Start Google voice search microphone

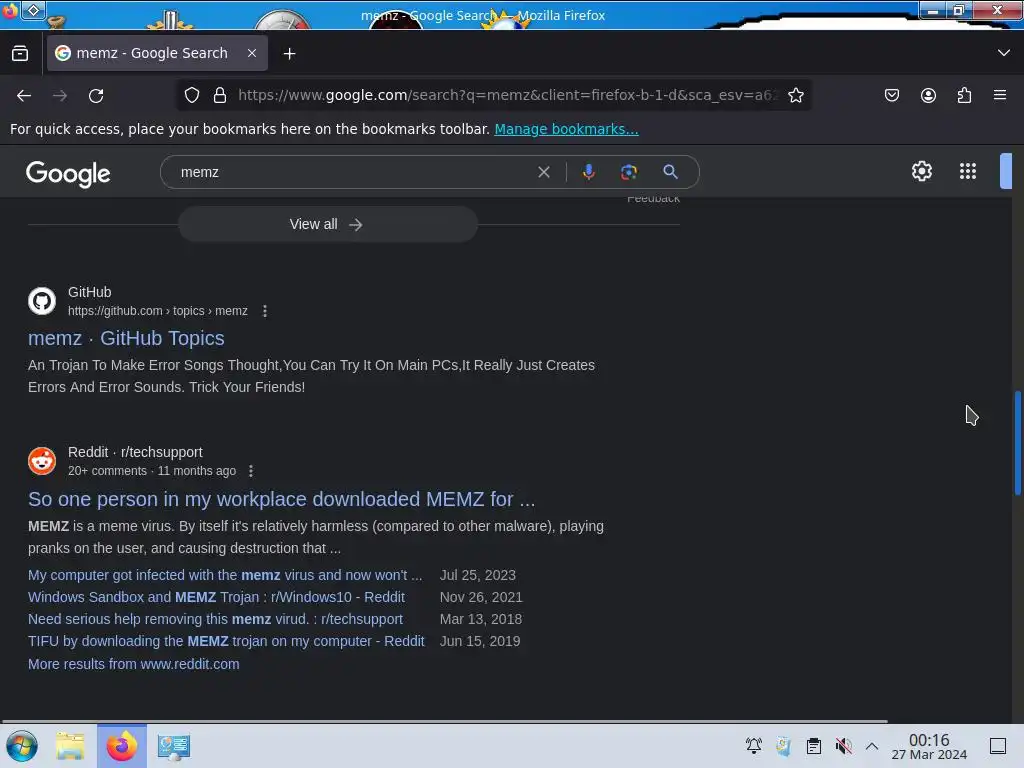588,172
